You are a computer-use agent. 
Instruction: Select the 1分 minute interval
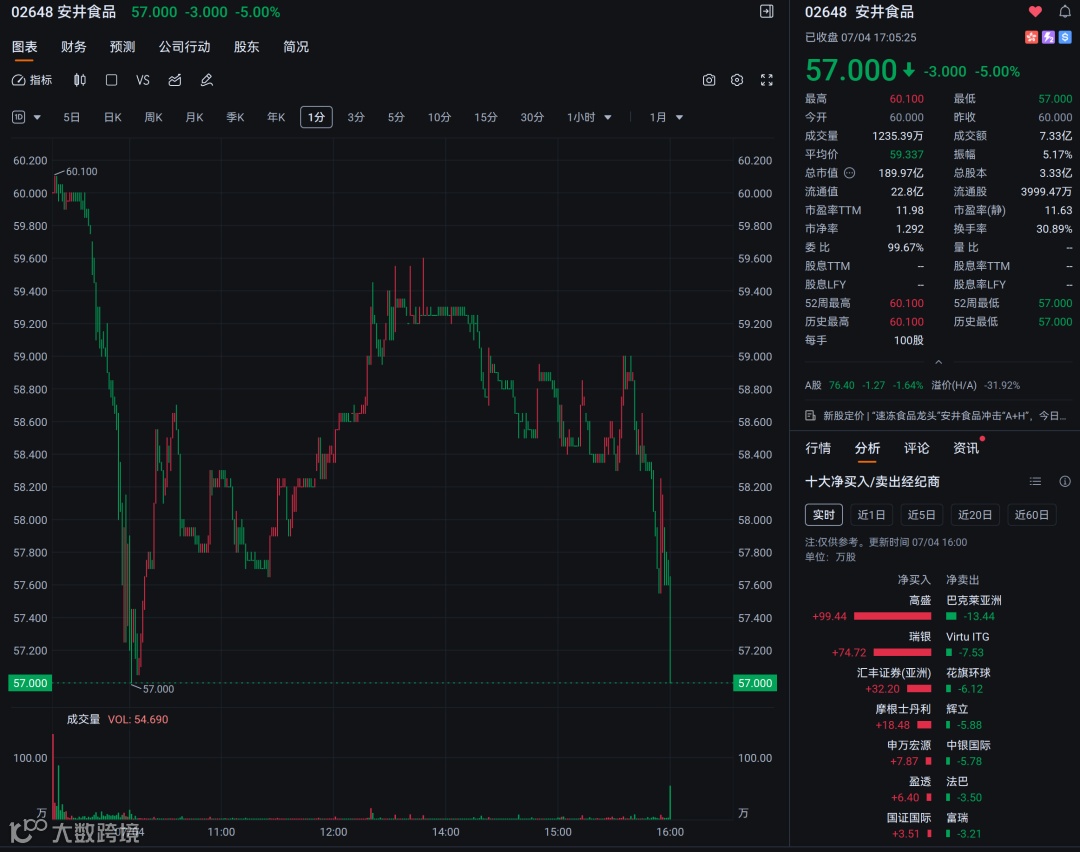tap(316, 117)
